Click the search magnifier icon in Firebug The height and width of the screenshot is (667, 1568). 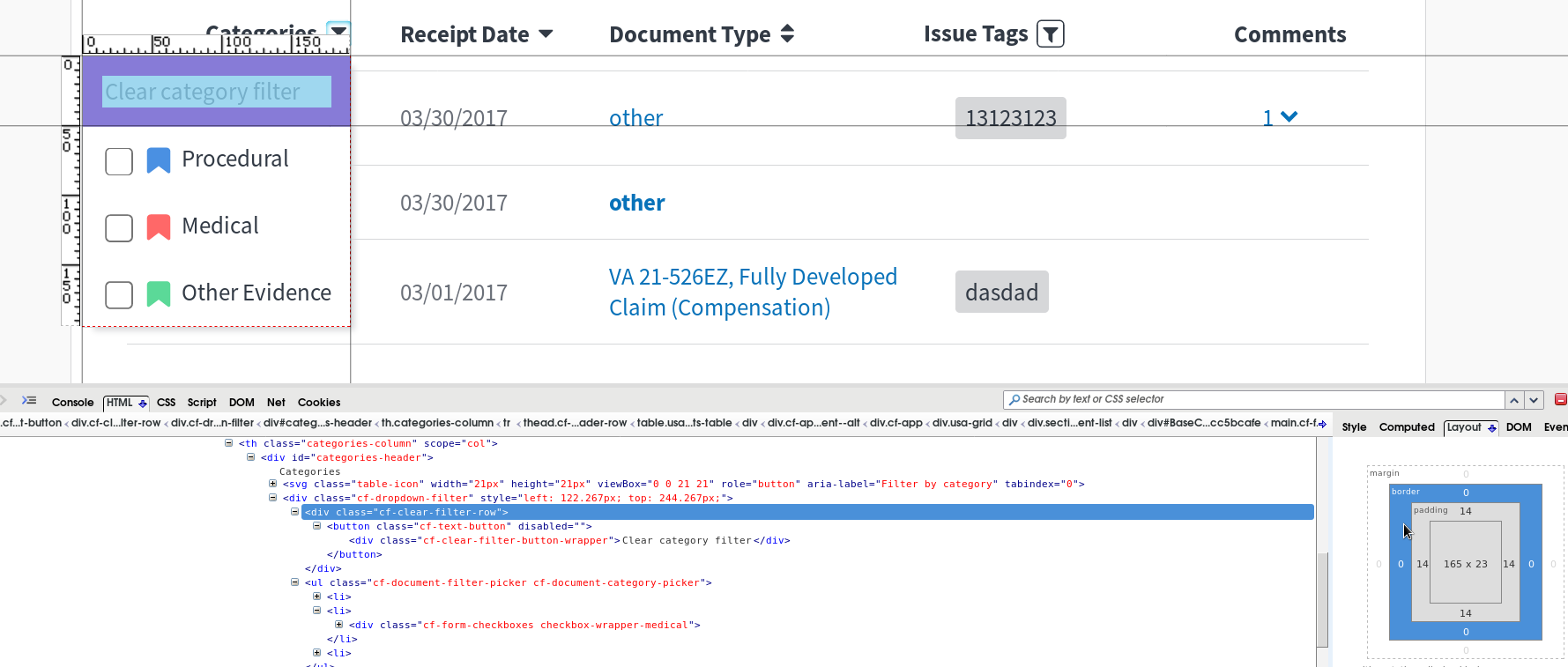[1014, 399]
